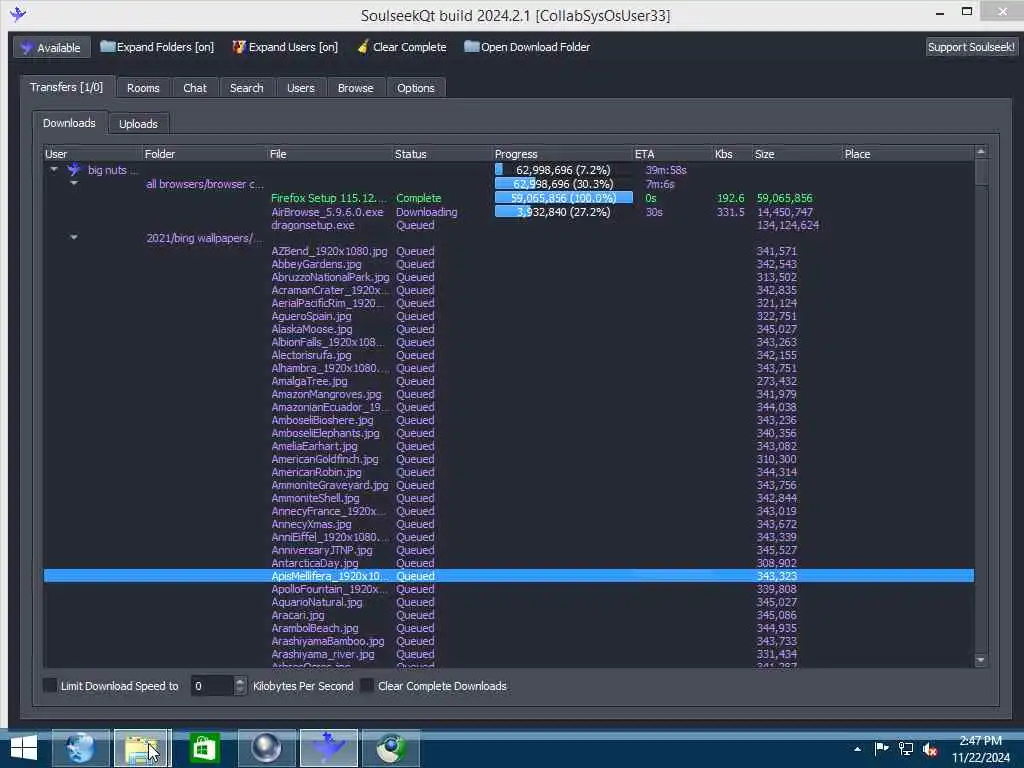The image size is (1024, 768).
Task: Open Windows Start button
Action: click(x=24, y=748)
